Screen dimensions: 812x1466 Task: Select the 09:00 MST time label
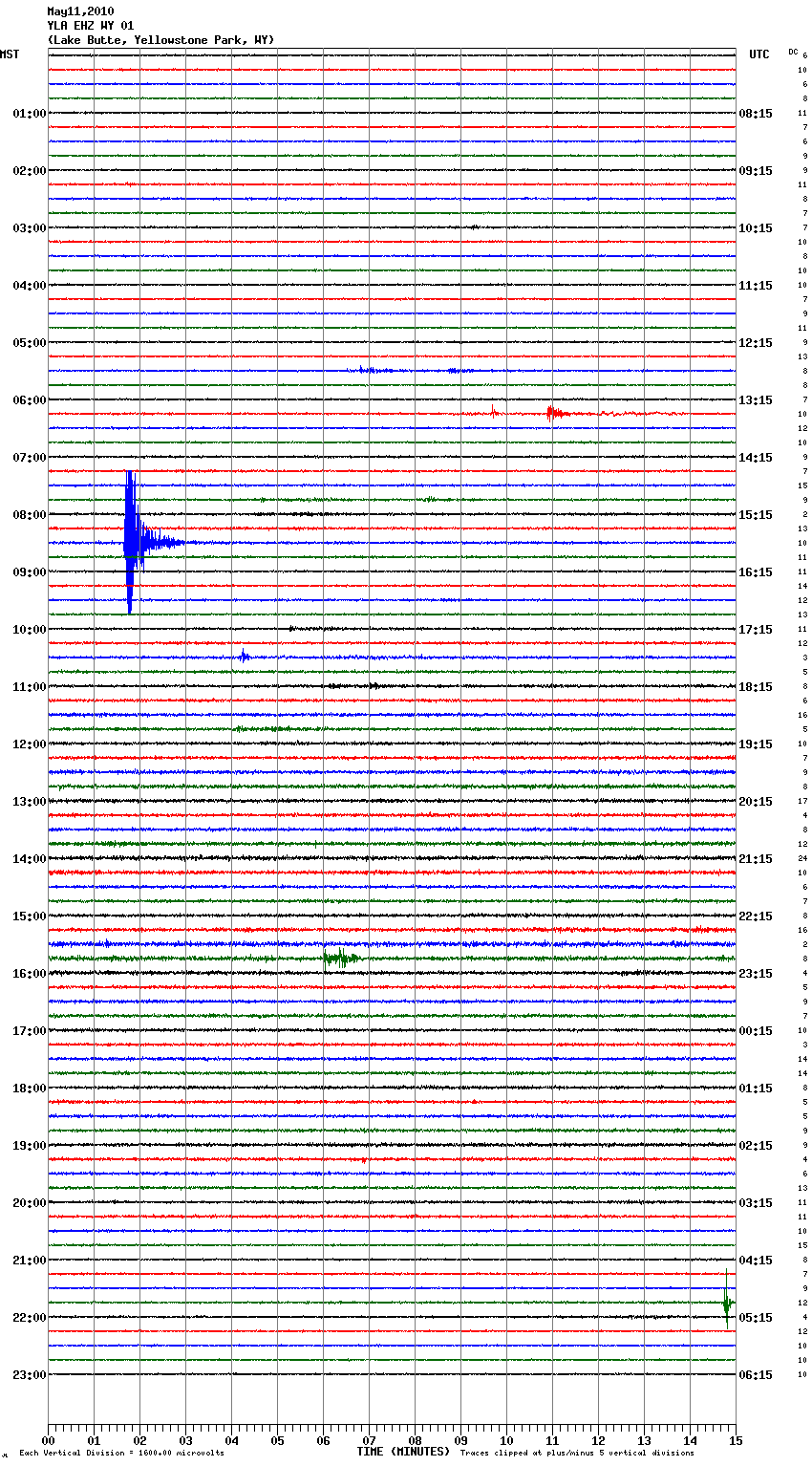tap(30, 572)
